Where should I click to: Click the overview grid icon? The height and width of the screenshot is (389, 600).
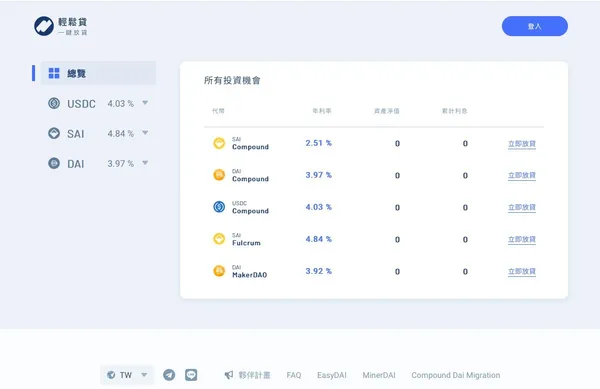54,73
